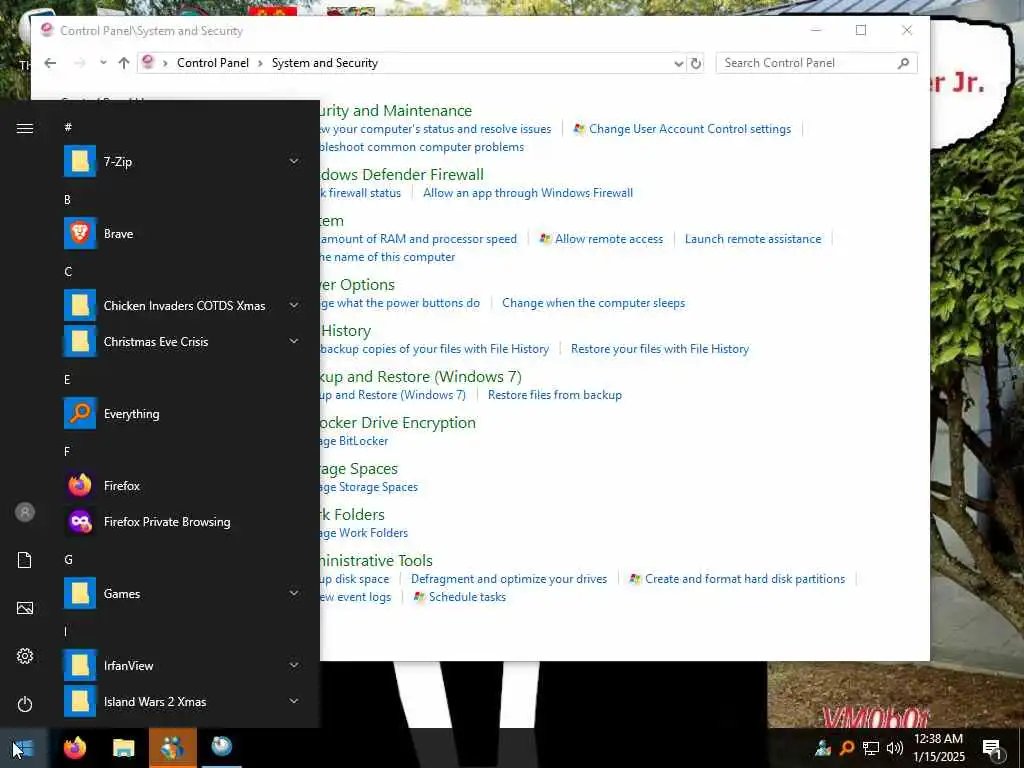Open the notification center icon
The height and width of the screenshot is (768, 1024).
(x=992, y=748)
